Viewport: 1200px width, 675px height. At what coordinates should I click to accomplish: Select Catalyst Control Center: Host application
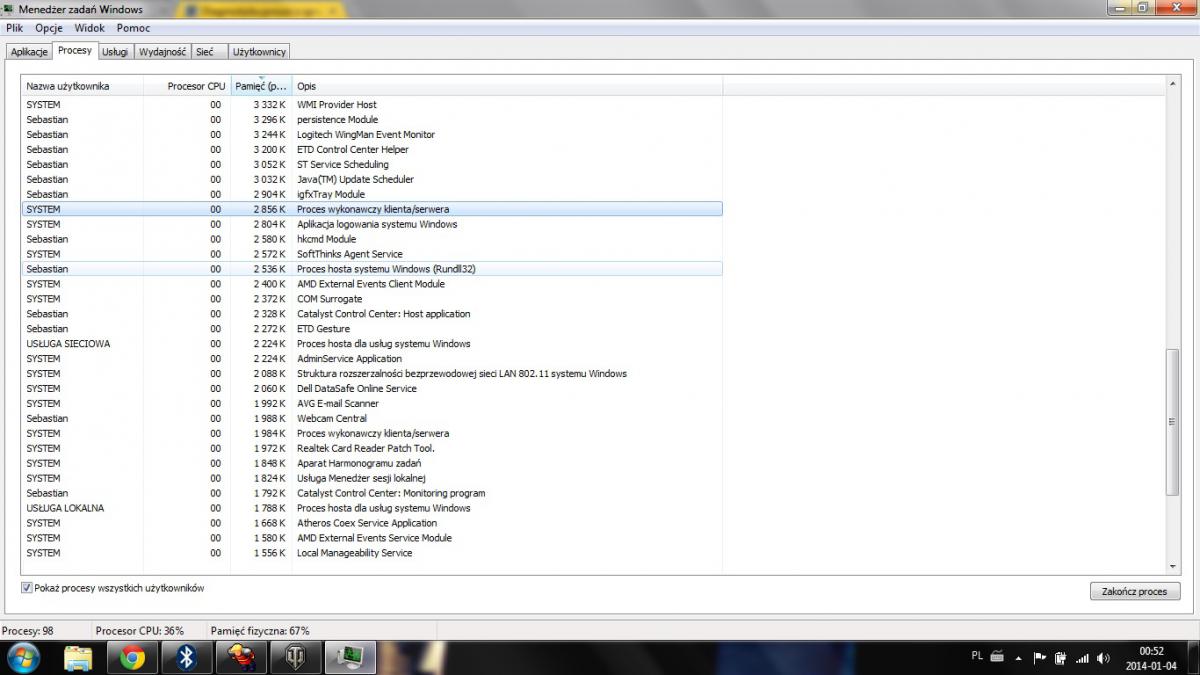(x=372, y=314)
